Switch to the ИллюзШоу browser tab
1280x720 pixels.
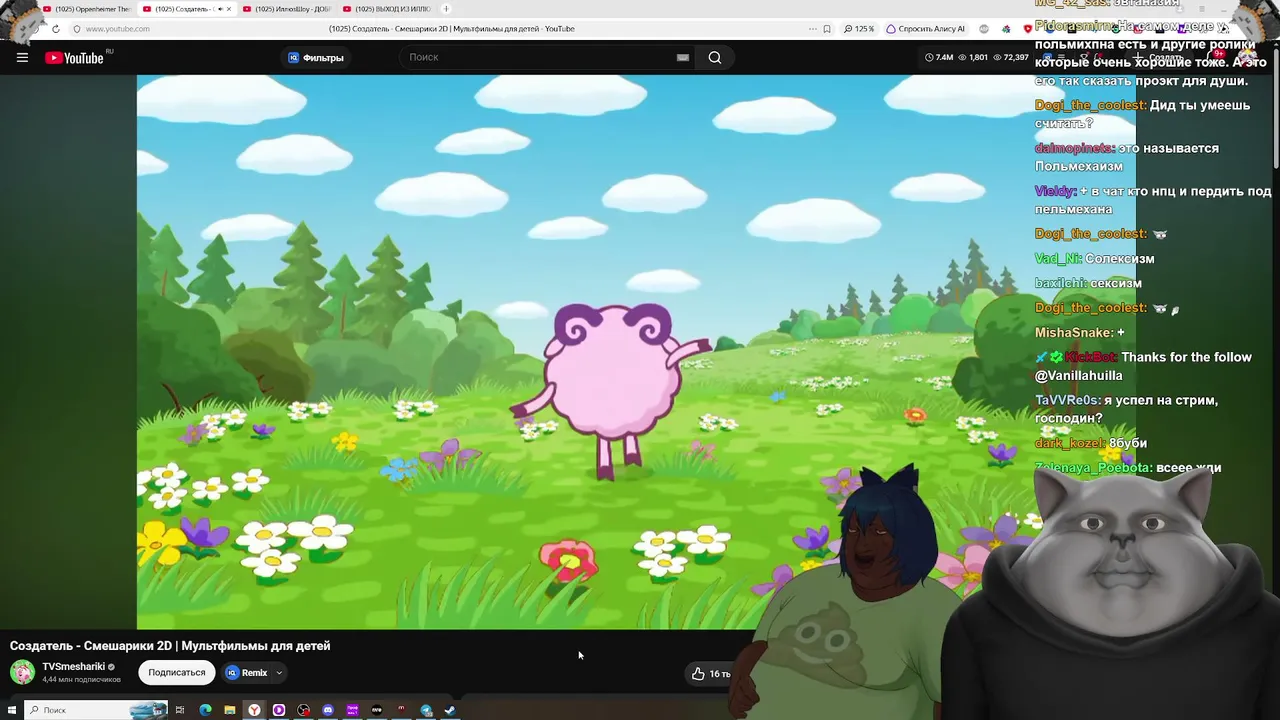click(287, 9)
